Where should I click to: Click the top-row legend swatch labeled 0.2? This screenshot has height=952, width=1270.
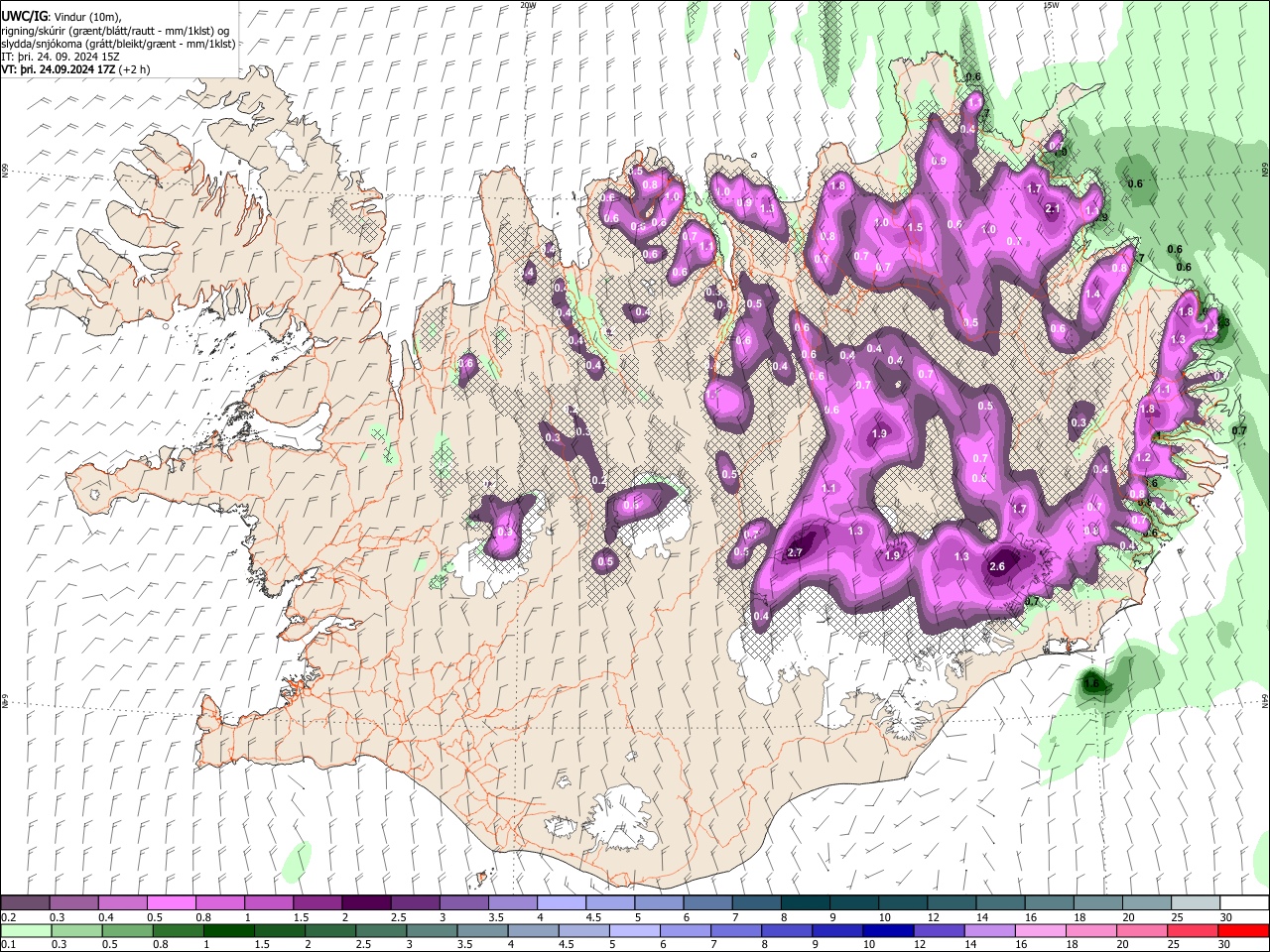coord(25,903)
